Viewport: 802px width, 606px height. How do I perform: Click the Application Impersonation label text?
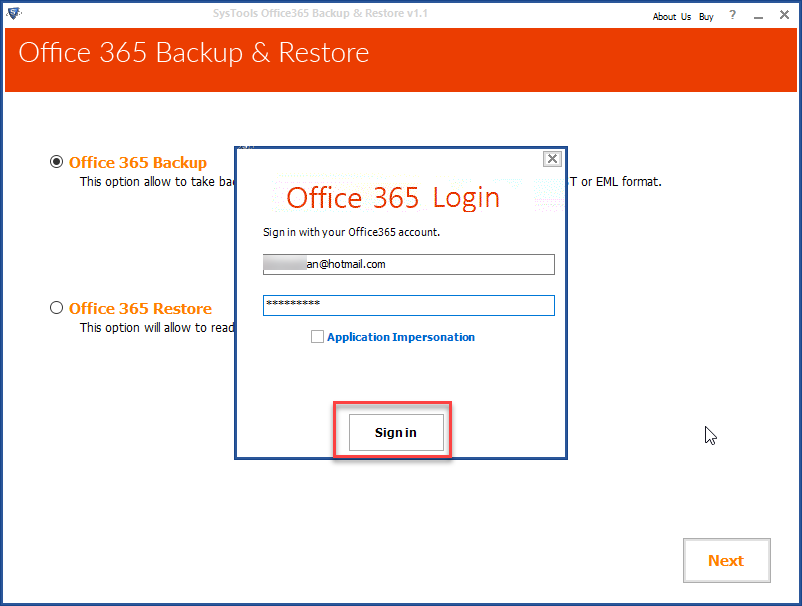click(x=401, y=337)
